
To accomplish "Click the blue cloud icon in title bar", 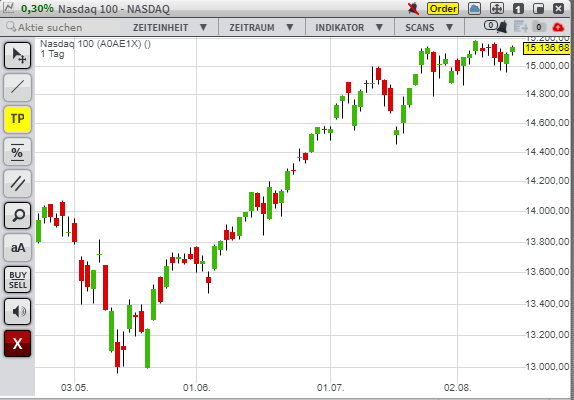I will coord(474,8).
